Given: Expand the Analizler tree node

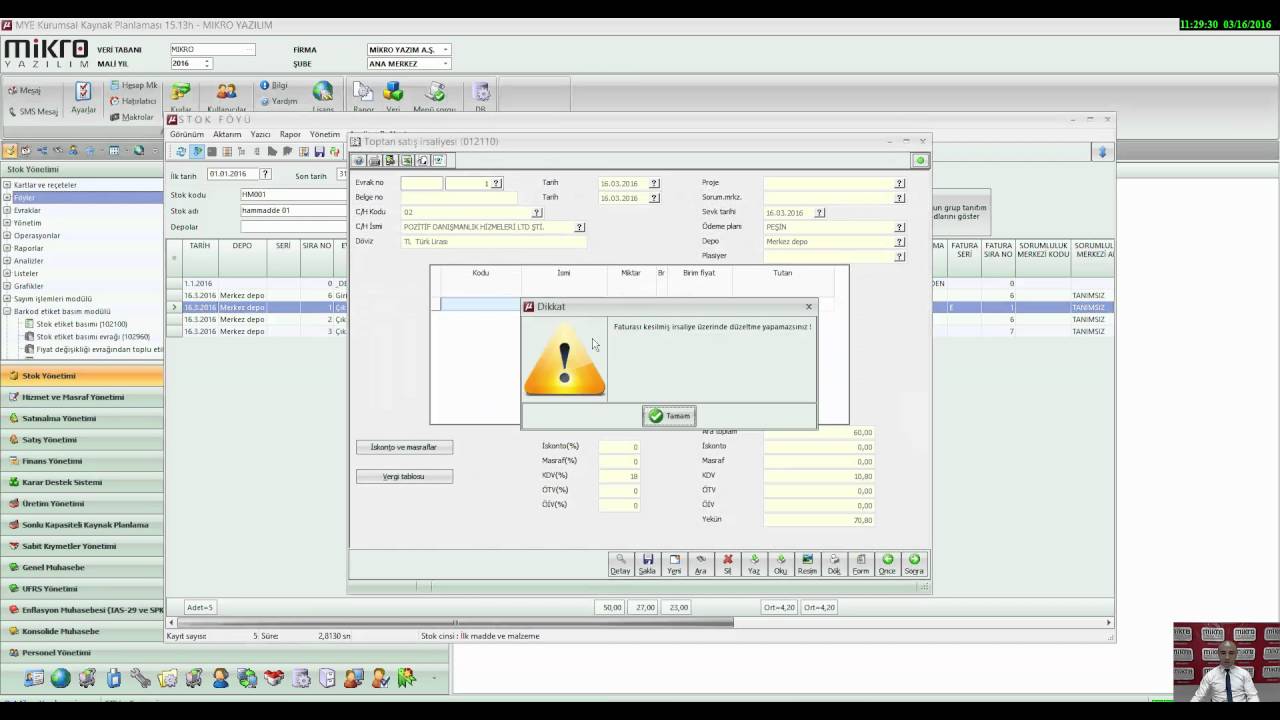Looking at the screenshot, I should [x=7, y=261].
